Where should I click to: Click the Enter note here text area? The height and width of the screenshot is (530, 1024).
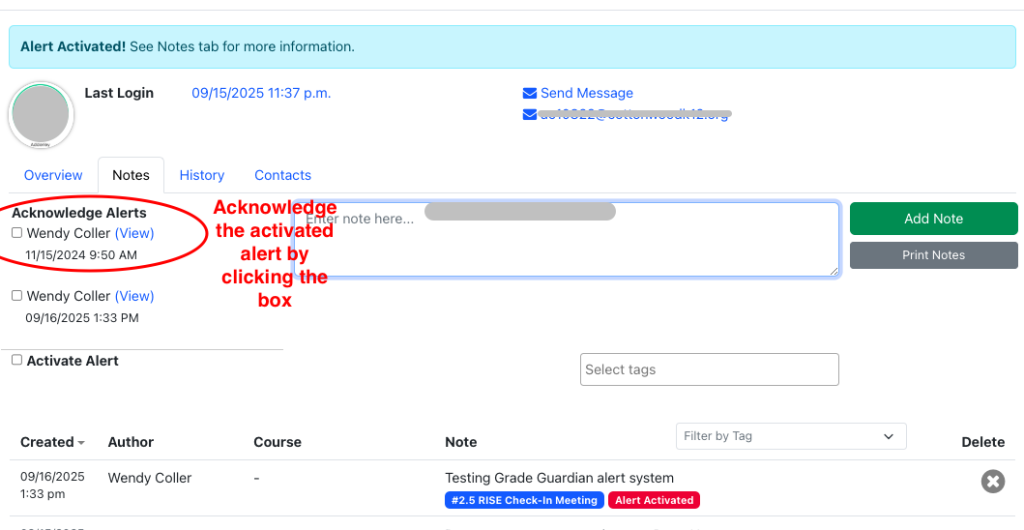click(566, 240)
